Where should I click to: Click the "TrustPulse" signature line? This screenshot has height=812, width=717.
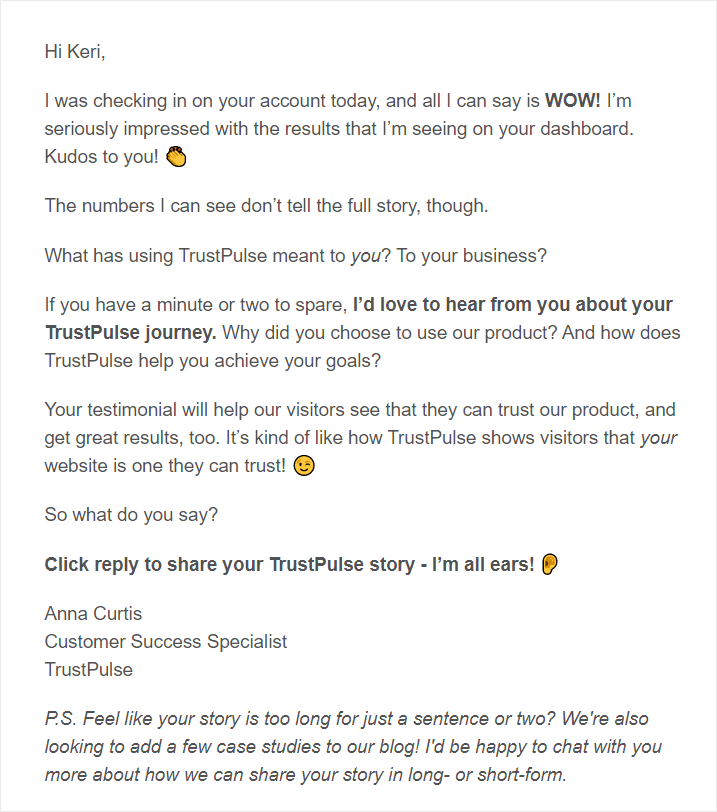89,669
